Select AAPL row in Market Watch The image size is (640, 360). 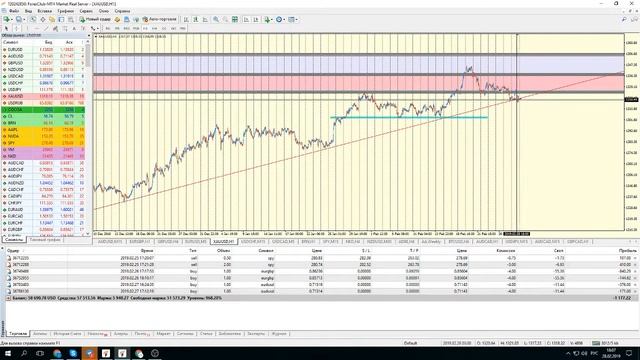(43, 129)
